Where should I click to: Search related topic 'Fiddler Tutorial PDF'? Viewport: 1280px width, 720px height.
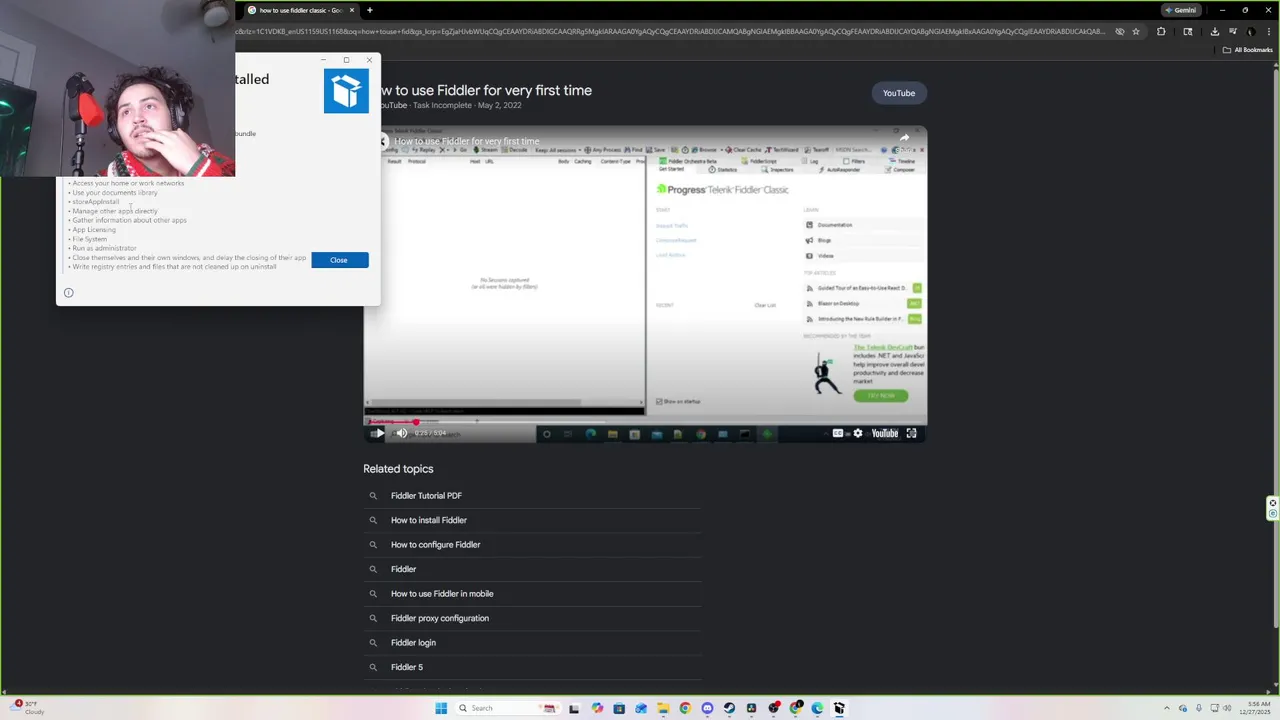click(426, 496)
